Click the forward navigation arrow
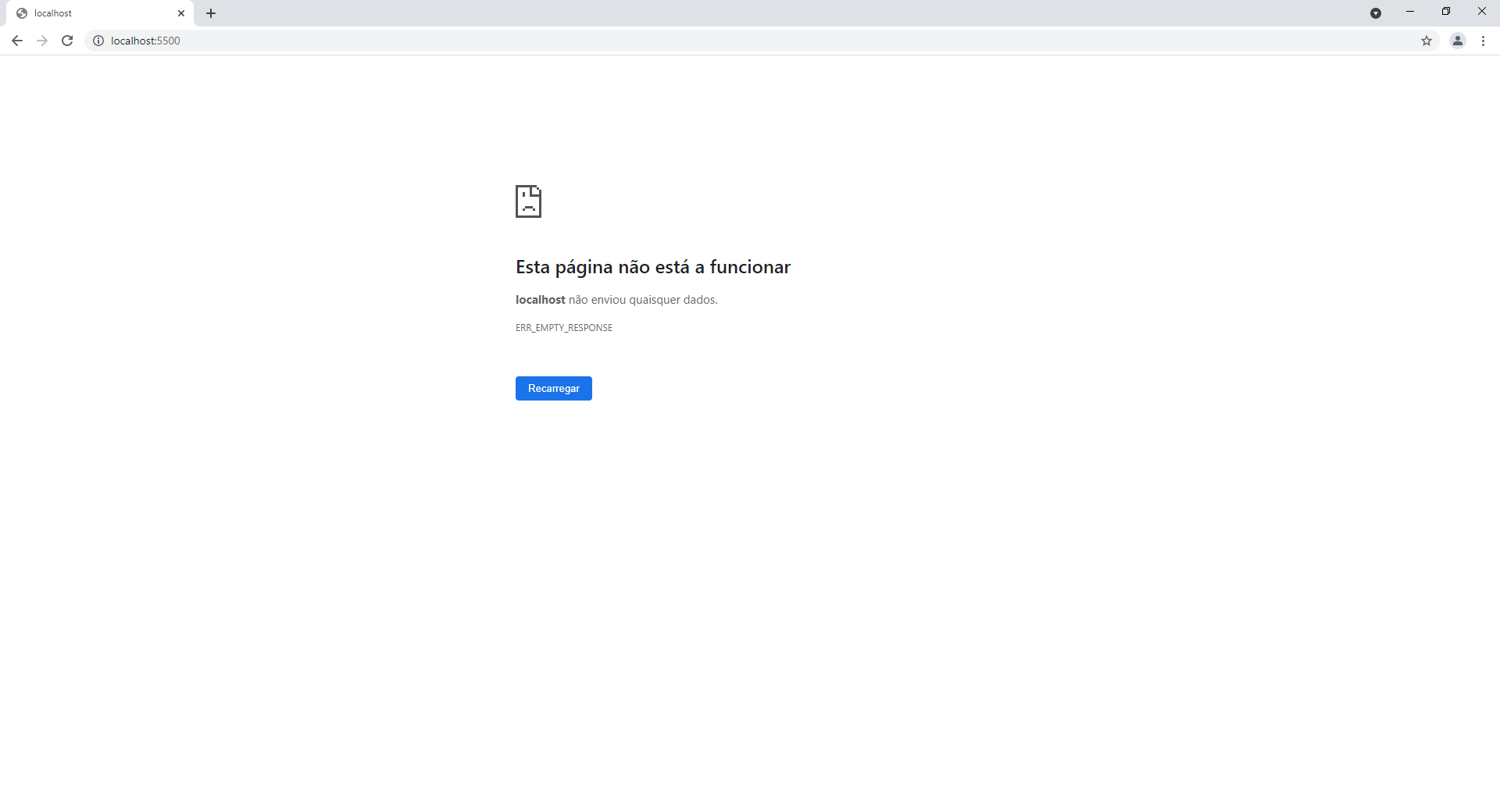 [x=42, y=41]
